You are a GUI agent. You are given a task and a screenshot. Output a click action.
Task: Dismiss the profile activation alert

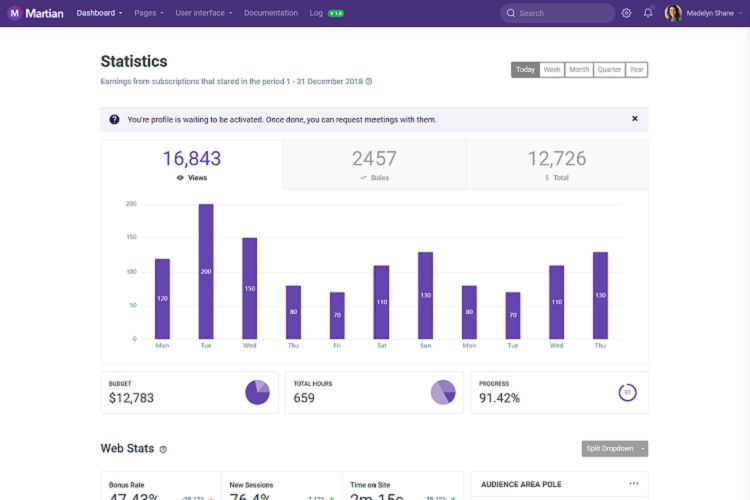pos(635,119)
